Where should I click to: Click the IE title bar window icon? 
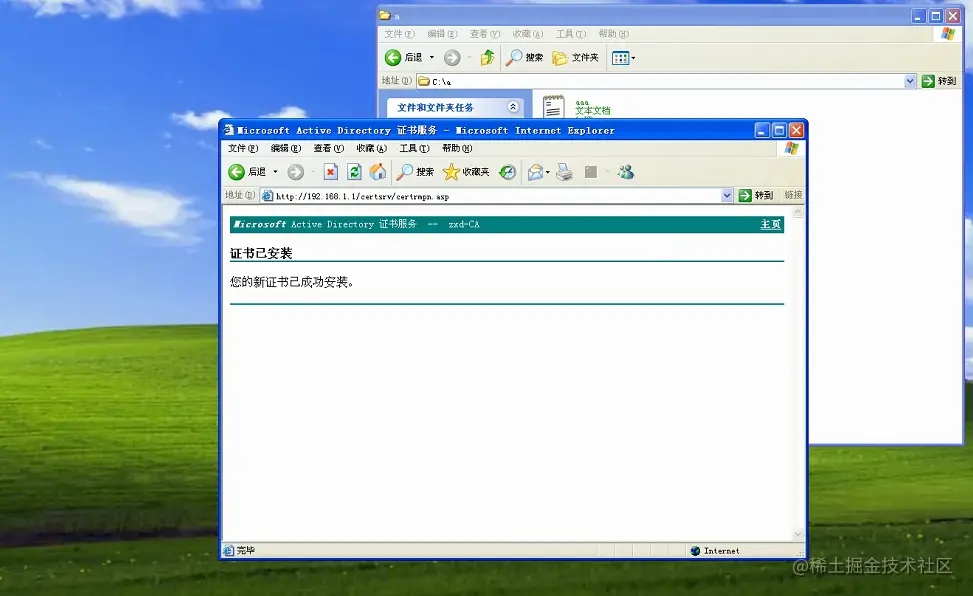(x=229, y=130)
